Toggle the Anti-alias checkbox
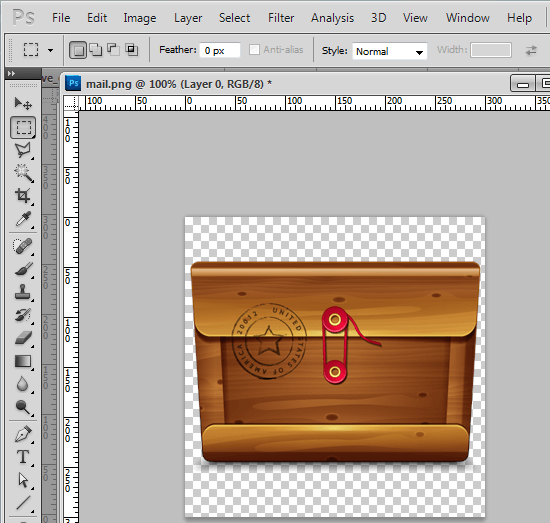550x523 pixels. tap(254, 50)
